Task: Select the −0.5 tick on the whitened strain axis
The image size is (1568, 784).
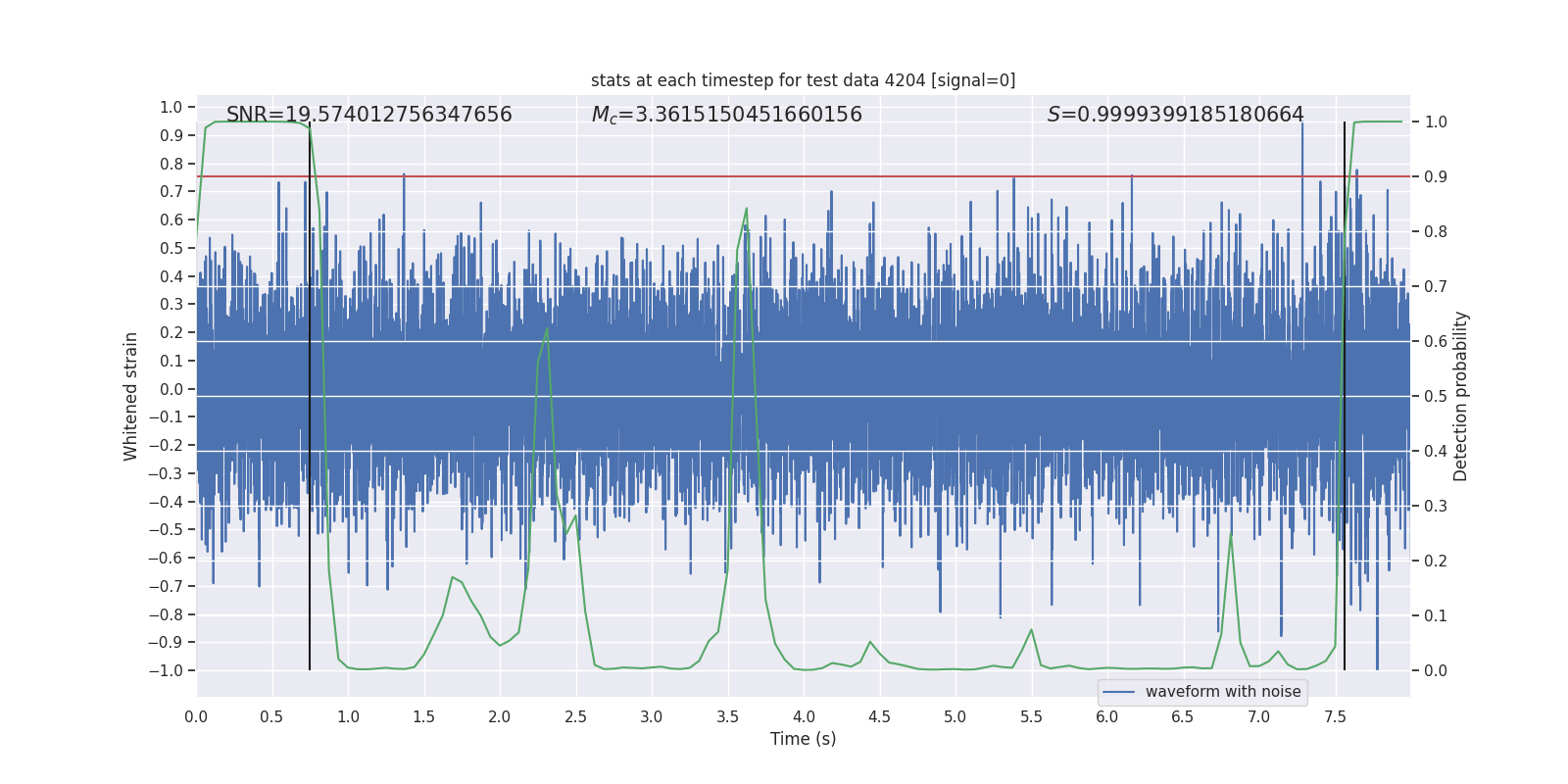Action: coord(166,530)
